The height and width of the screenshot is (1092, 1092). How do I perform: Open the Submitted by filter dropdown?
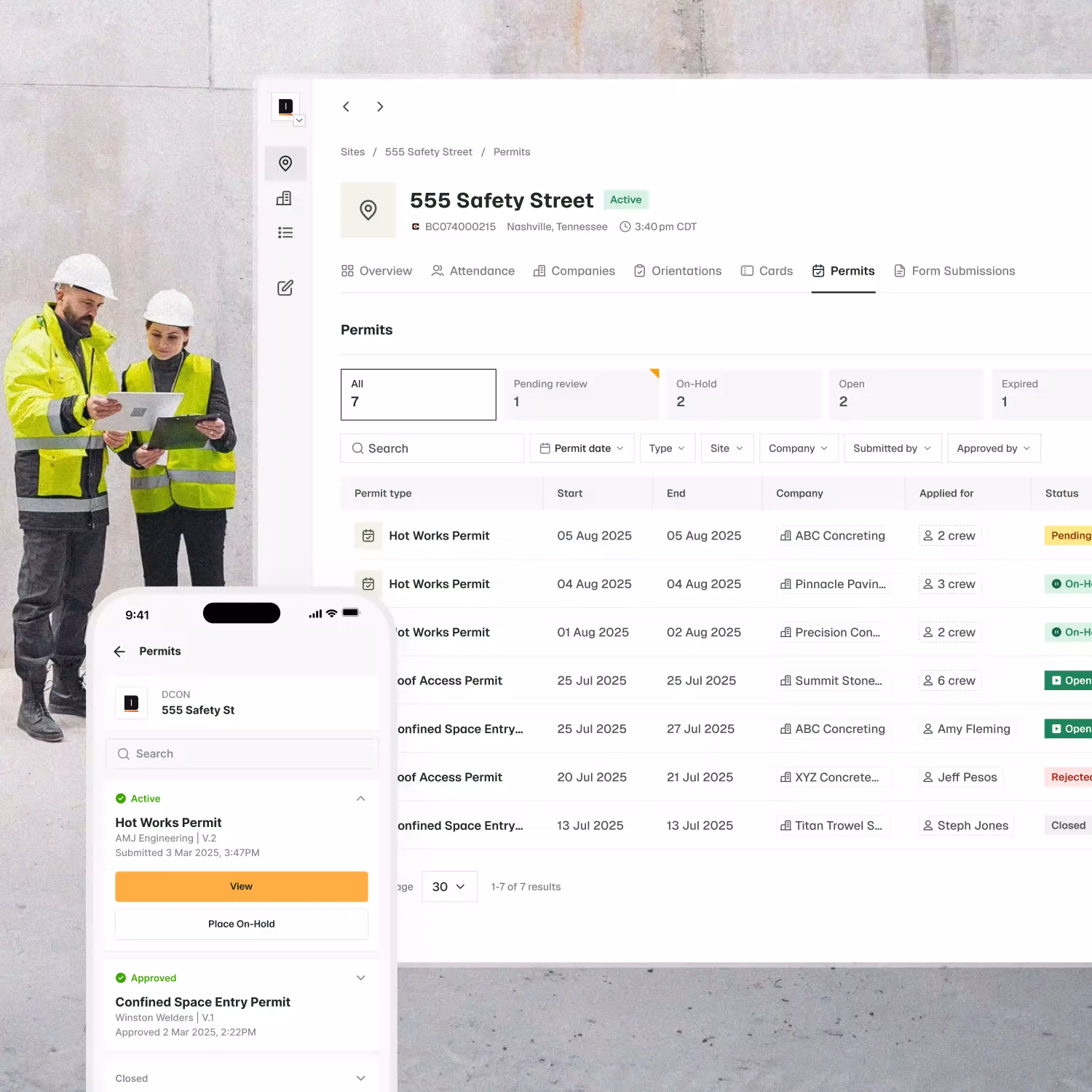pyautogui.click(x=893, y=448)
